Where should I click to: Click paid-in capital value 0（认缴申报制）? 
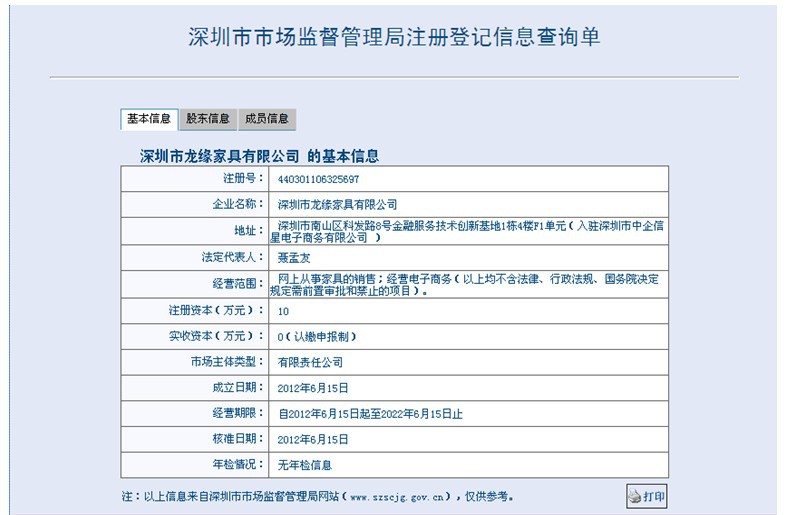pyautogui.click(x=317, y=337)
